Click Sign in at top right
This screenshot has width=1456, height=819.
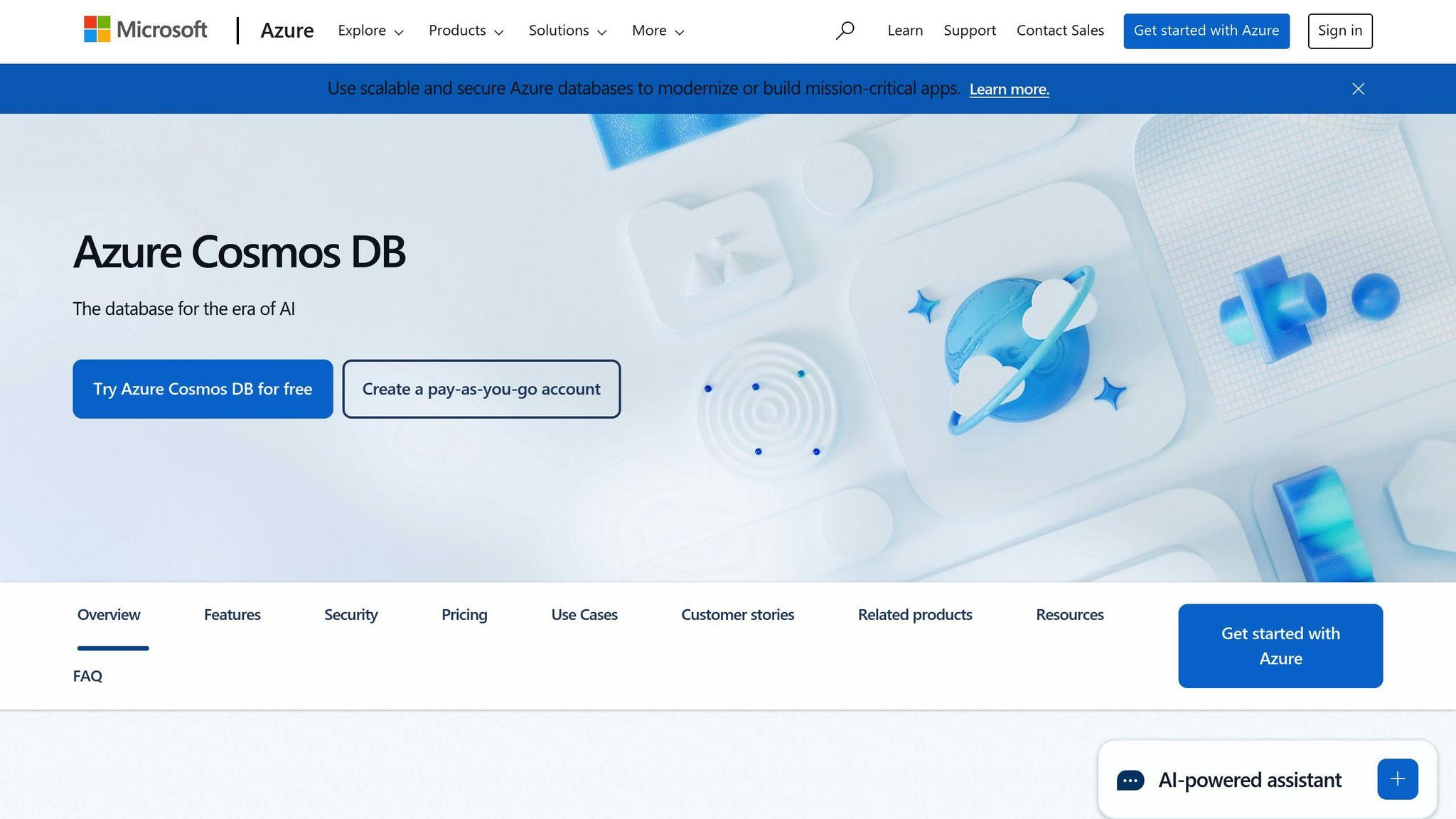coord(1339,31)
